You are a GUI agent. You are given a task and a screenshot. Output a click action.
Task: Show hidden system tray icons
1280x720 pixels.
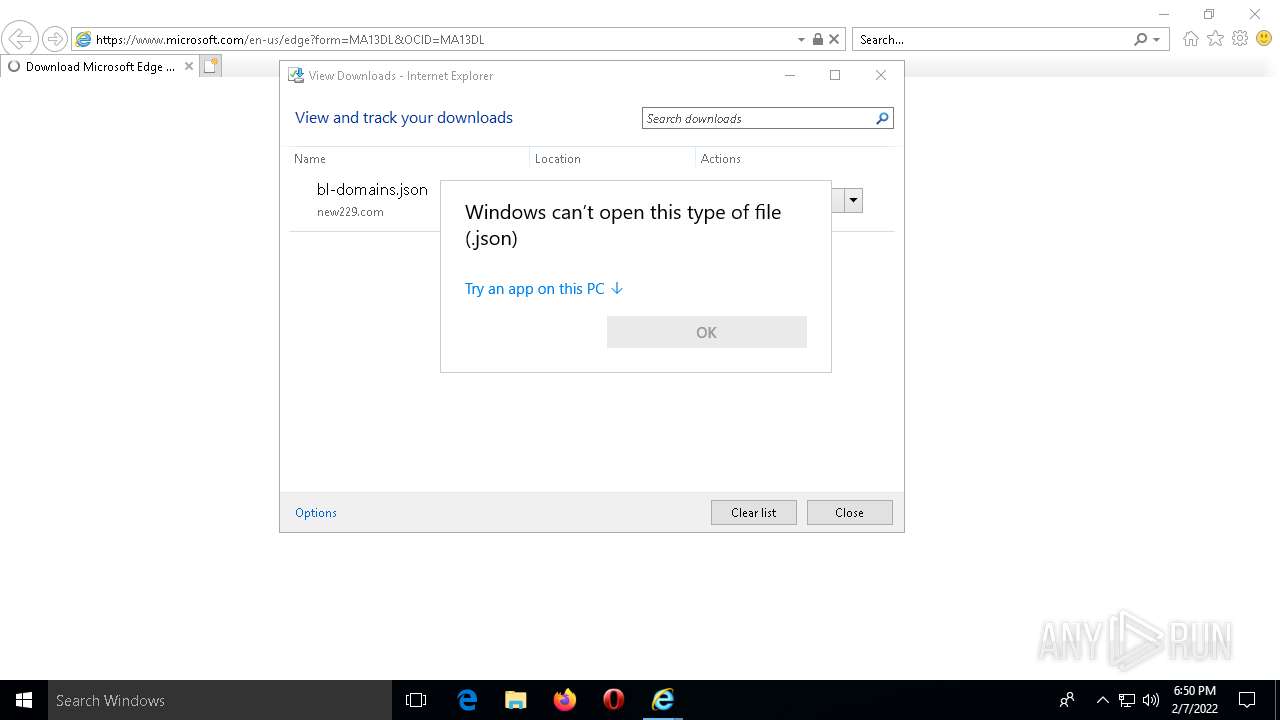click(1103, 700)
